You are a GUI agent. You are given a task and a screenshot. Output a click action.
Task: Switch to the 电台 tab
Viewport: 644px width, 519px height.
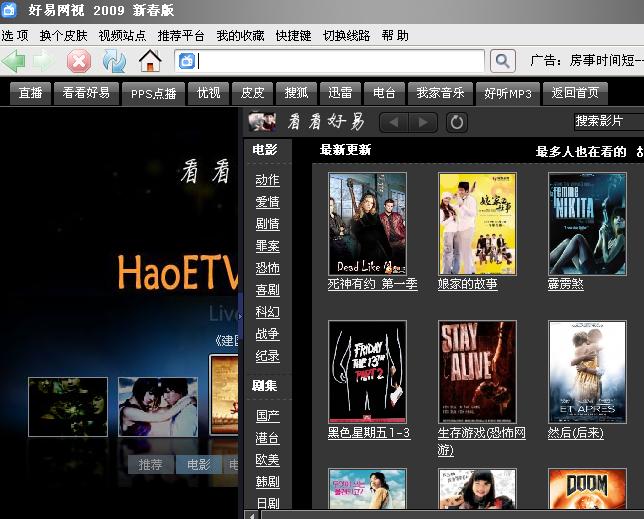point(384,93)
